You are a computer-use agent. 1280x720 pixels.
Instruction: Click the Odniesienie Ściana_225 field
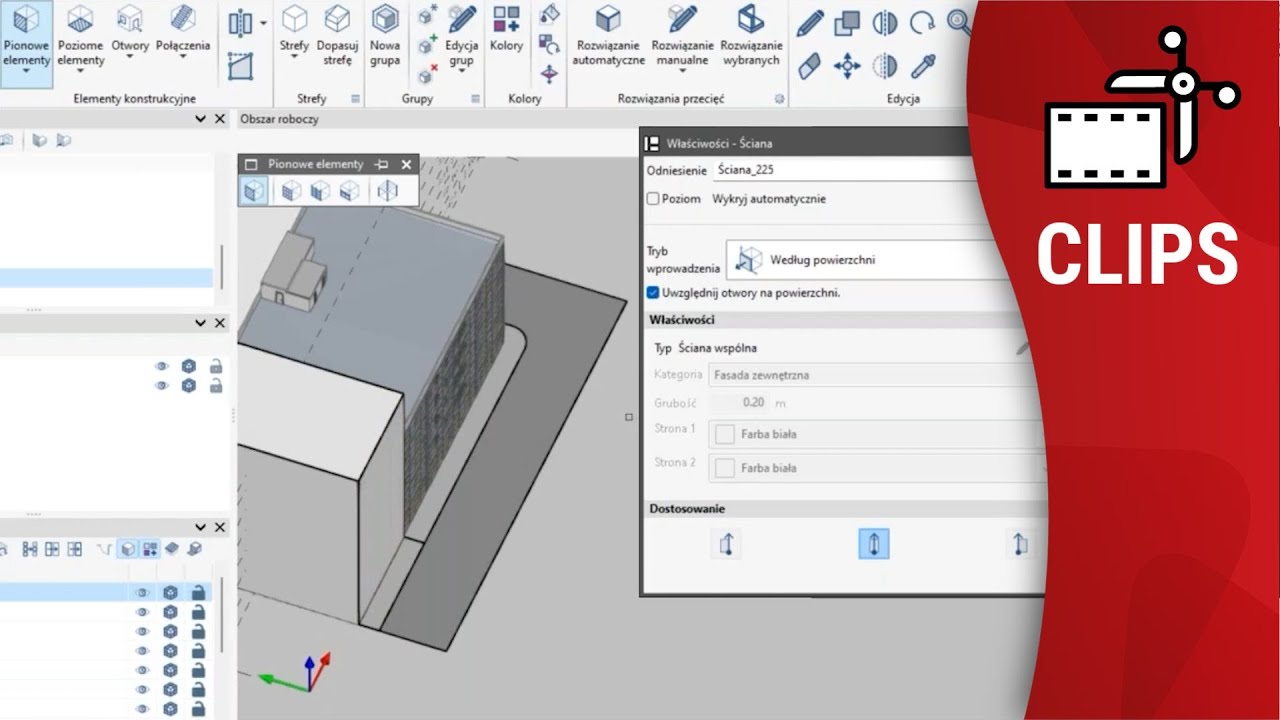(x=850, y=170)
